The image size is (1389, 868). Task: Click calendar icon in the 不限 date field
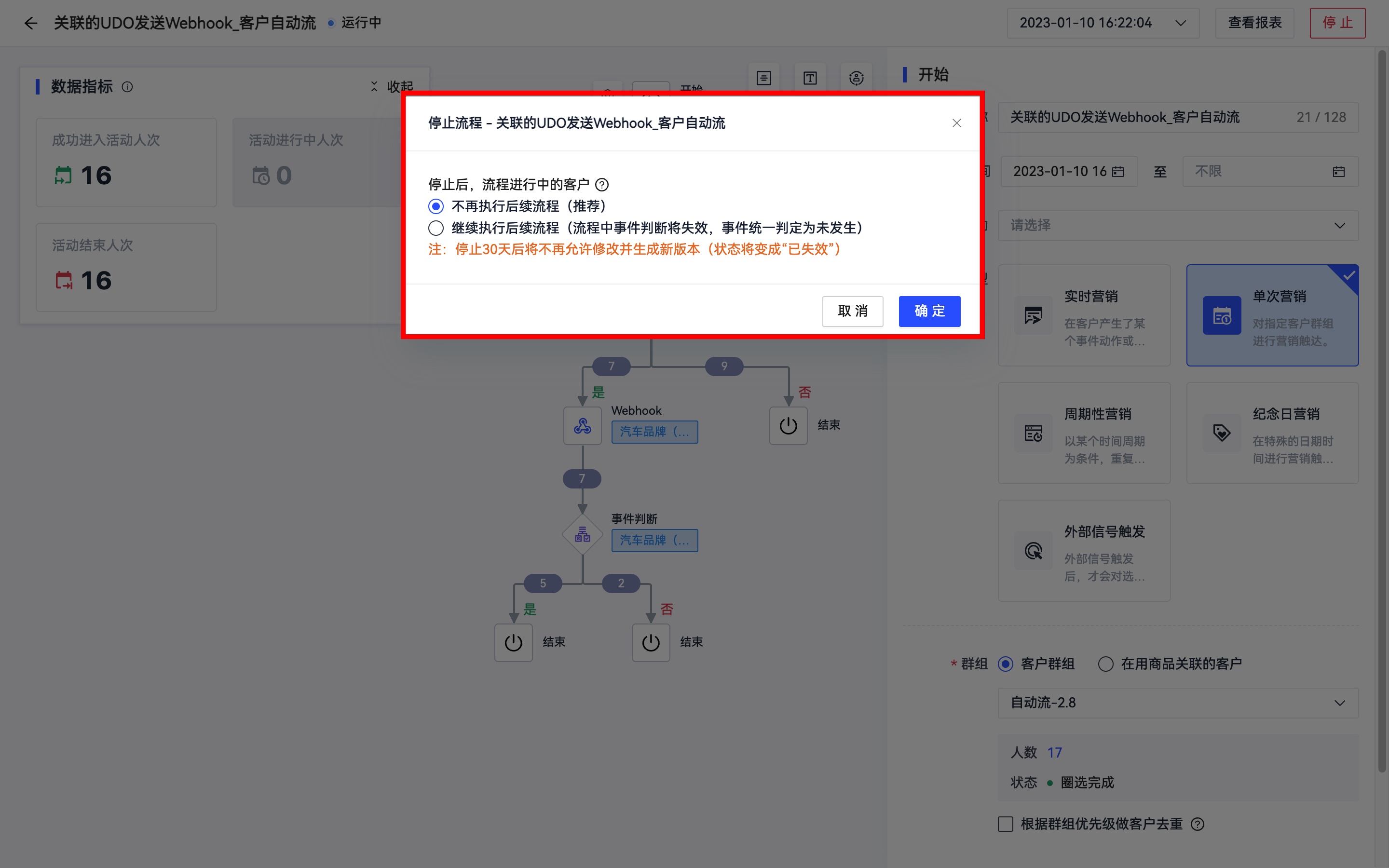[1338, 172]
